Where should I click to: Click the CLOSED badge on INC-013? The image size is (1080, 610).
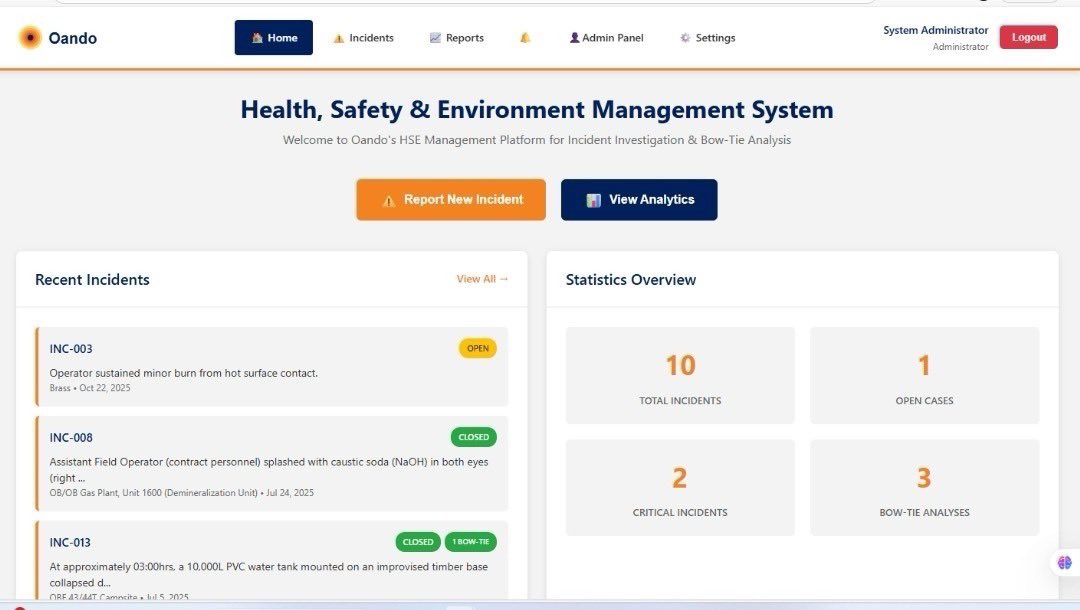418,542
